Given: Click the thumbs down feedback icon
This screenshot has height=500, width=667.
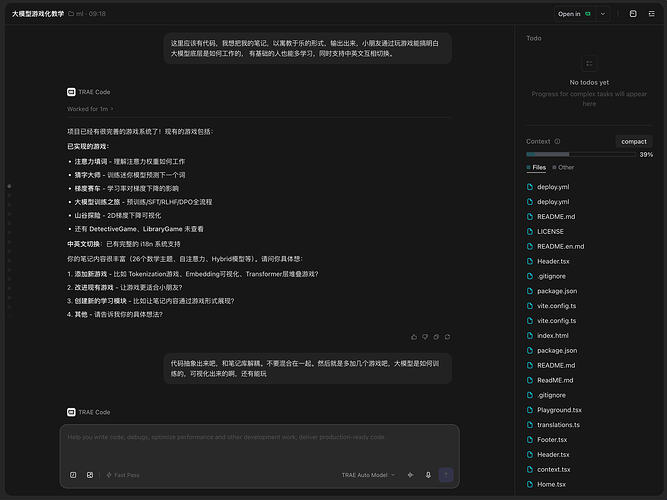Looking at the screenshot, I should pyautogui.click(x=425, y=337).
